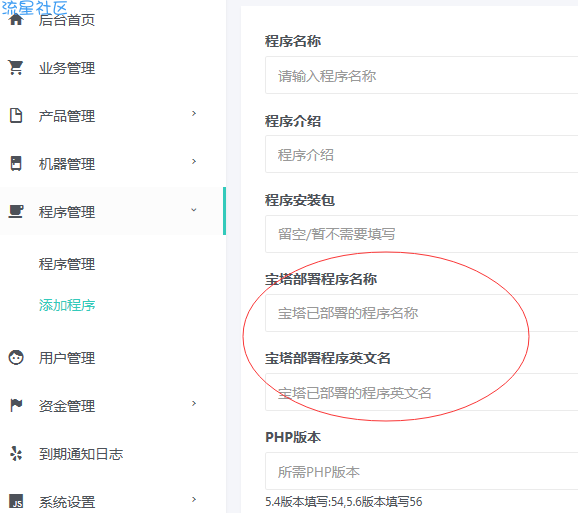Select the 程序管理 submenu entry

click(67, 264)
